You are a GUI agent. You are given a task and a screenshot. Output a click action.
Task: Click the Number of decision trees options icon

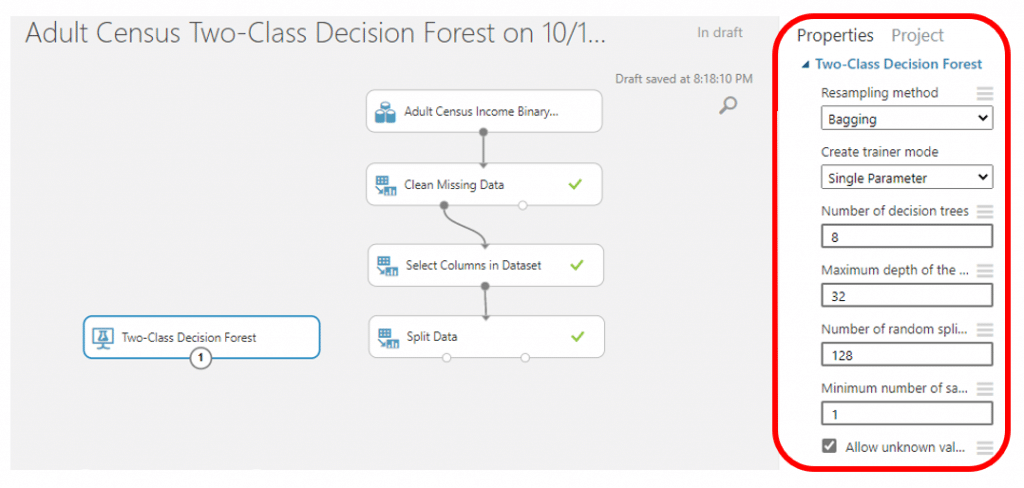pyautogui.click(x=984, y=211)
